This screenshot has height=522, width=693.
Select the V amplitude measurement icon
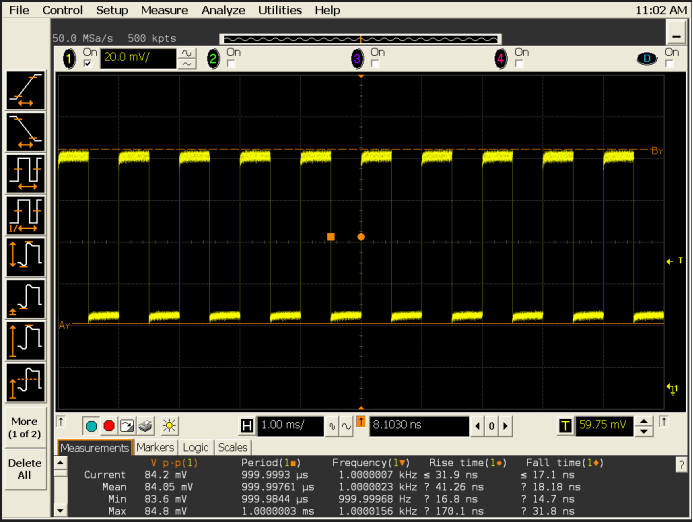(26, 382)
